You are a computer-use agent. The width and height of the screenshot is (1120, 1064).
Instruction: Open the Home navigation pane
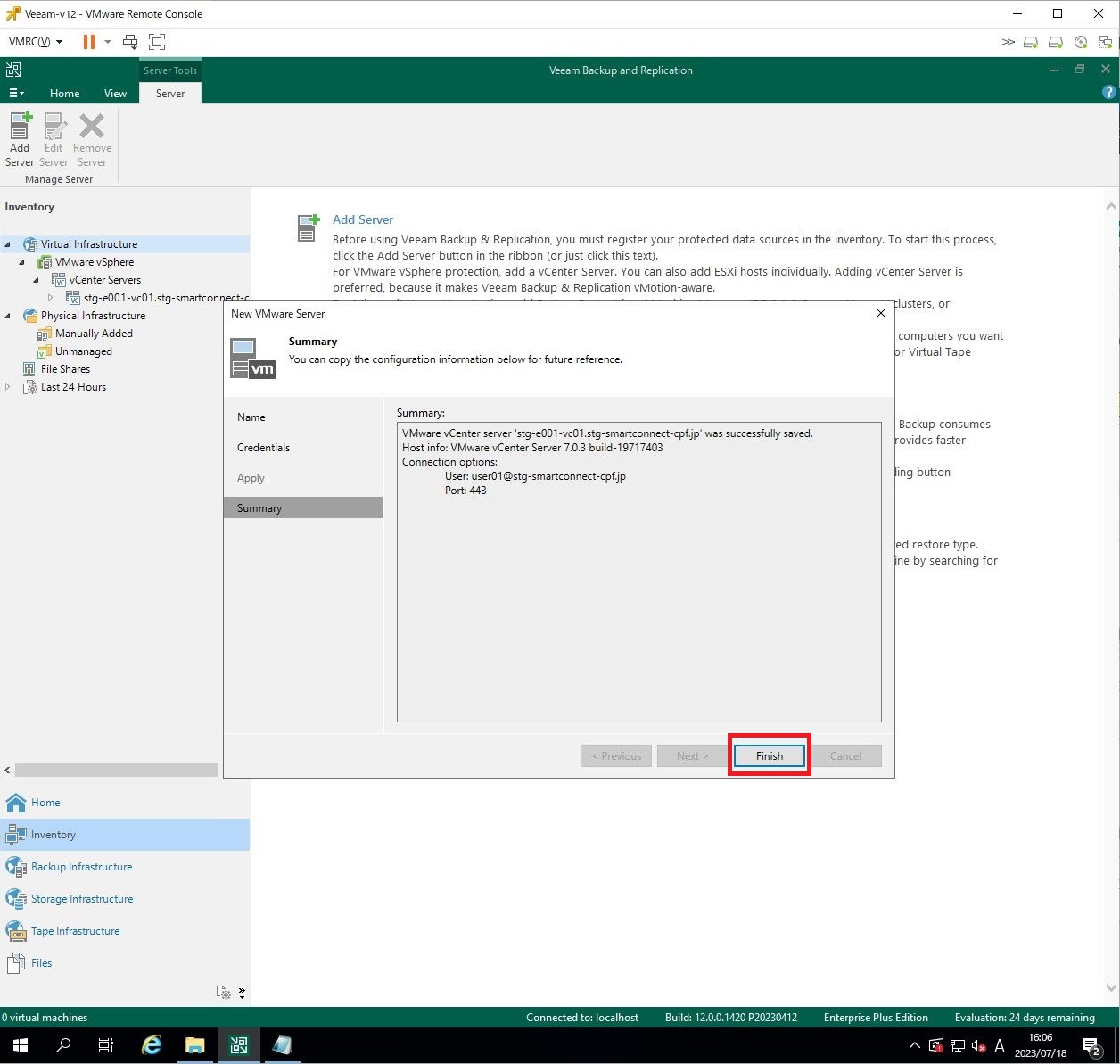125,803
